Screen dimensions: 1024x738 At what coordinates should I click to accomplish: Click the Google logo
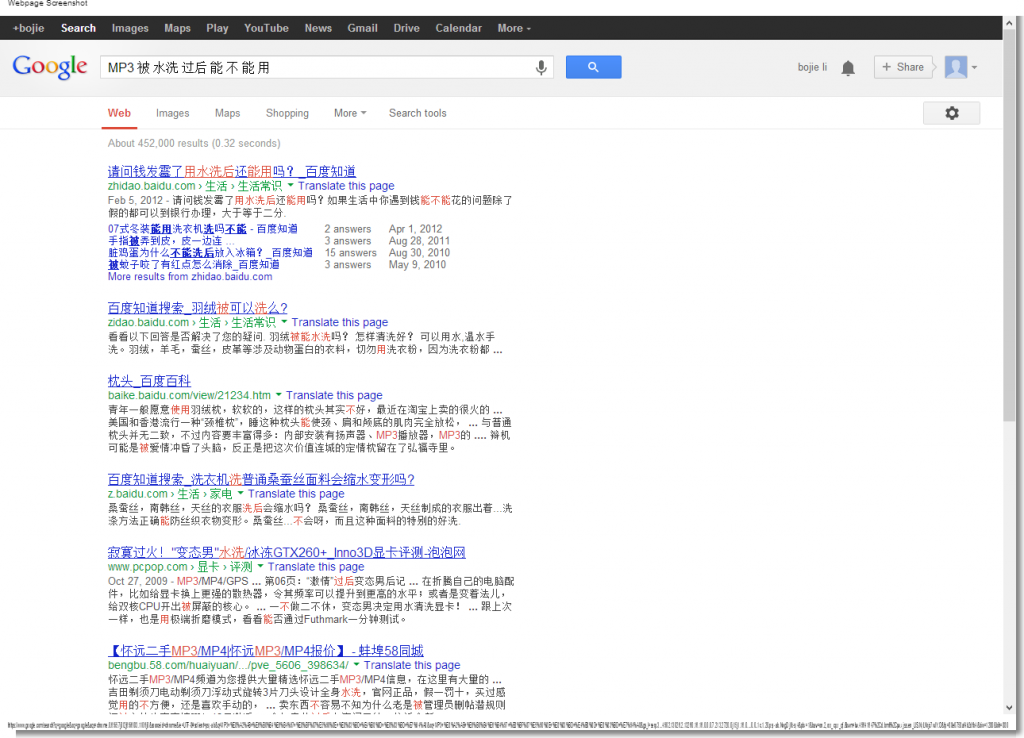49,66
